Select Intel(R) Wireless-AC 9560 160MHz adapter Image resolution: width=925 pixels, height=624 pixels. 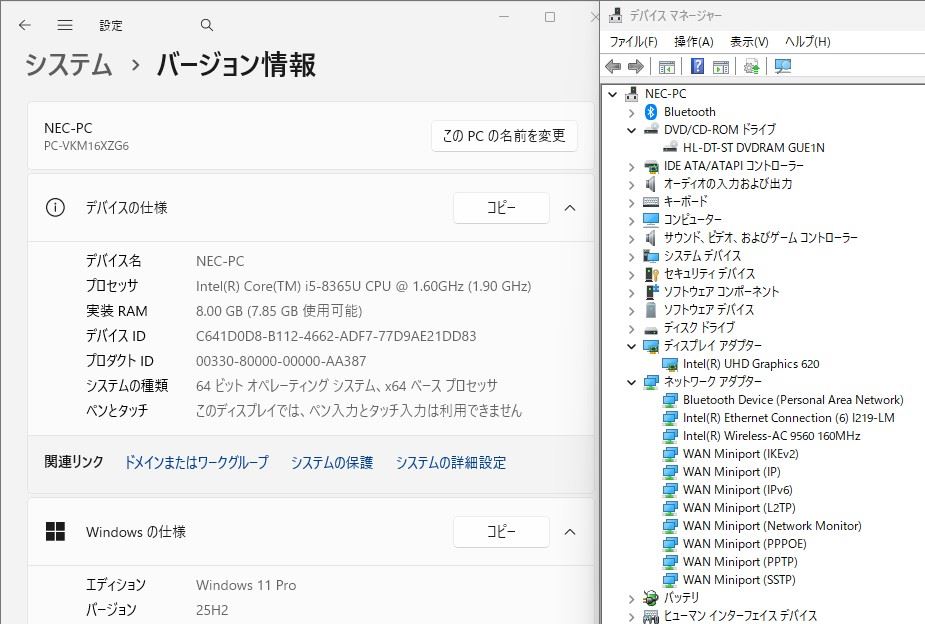[771, 436]
